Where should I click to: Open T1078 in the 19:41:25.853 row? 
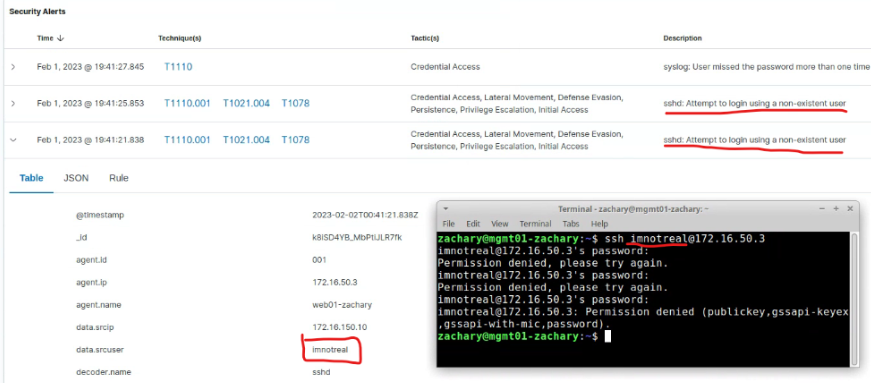(296, 103)
